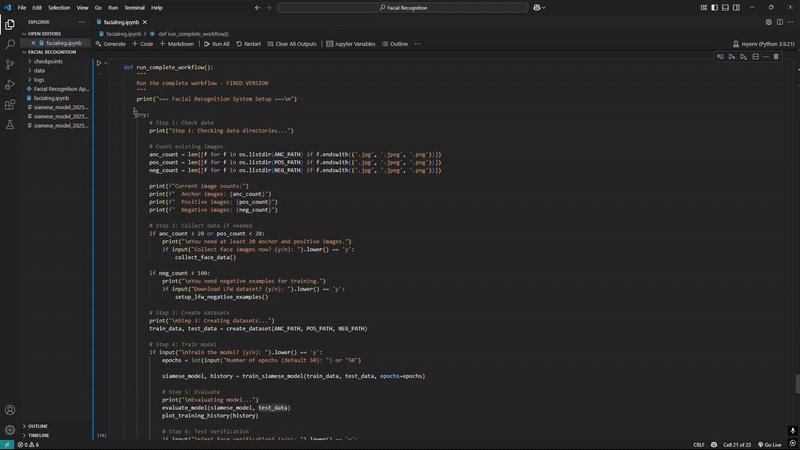Open the Run and Debug view
This screenshot has height=450, width=800.
click(x=10, y=85)
